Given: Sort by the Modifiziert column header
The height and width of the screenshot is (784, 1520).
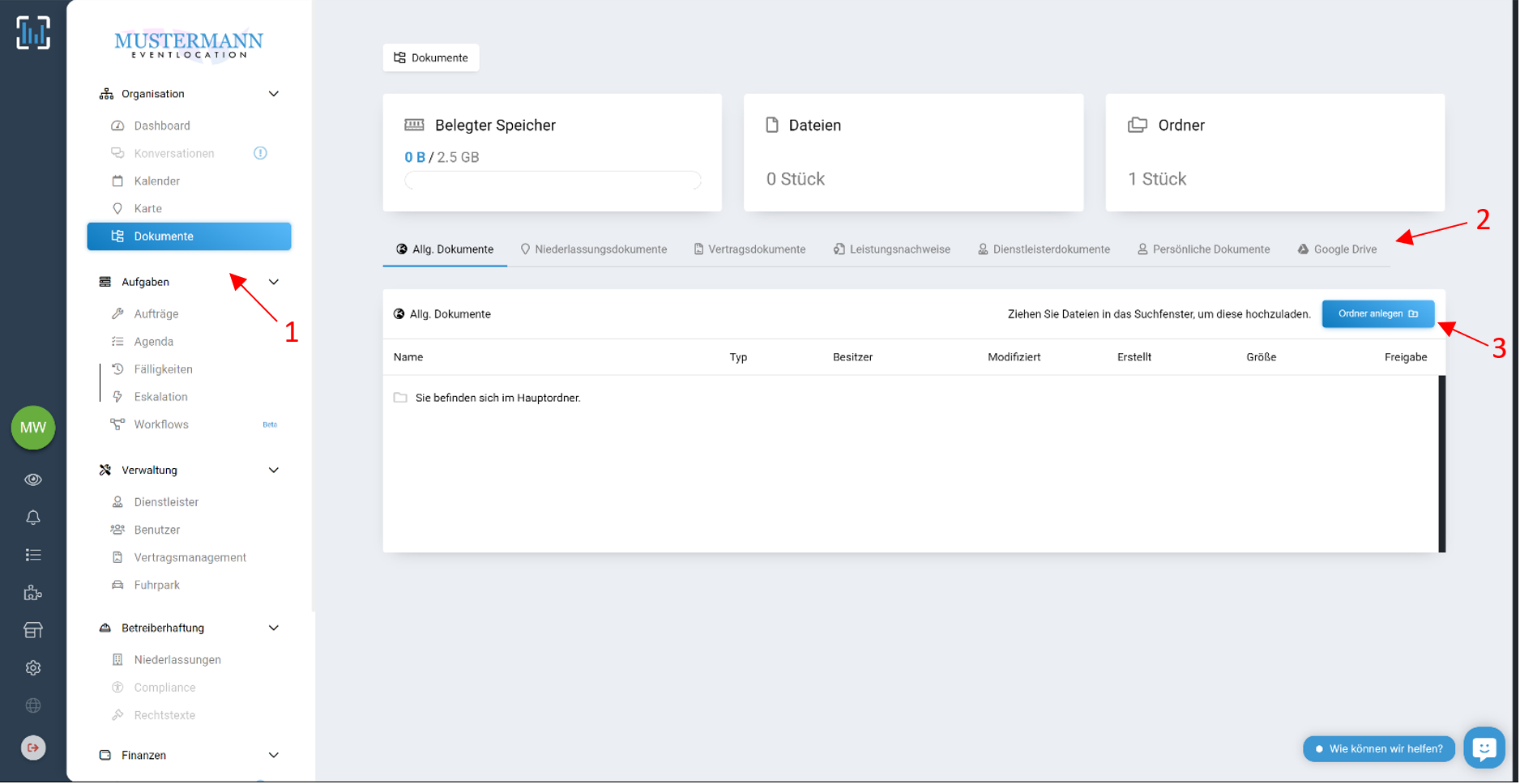Looking at the screenshot, I should 1014,357.
